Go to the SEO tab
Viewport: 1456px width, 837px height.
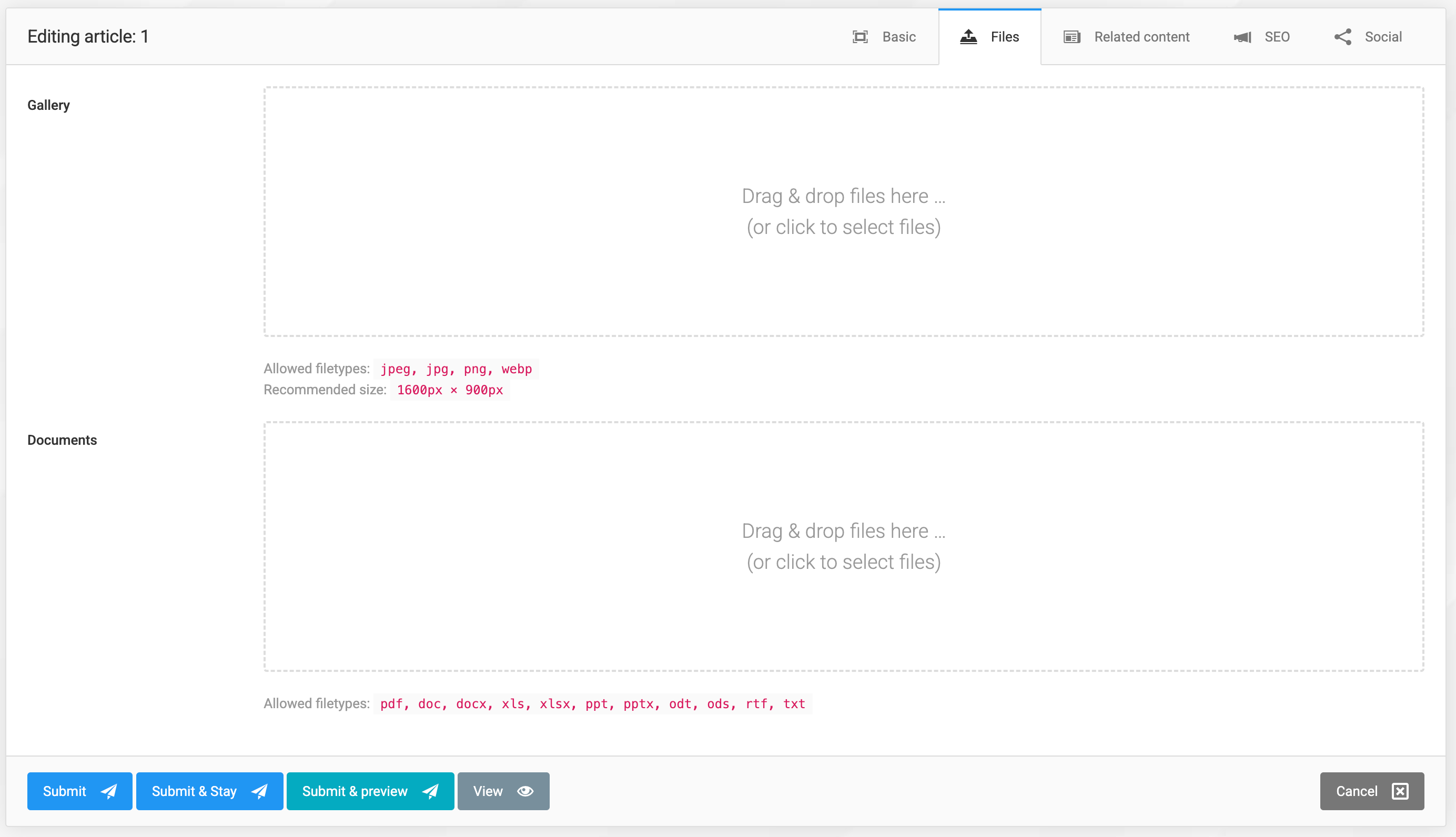(x=1276, y=37)
